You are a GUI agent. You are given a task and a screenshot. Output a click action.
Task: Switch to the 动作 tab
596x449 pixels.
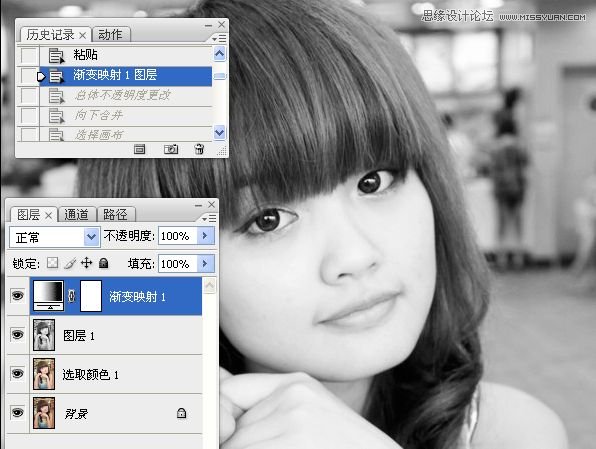110,35
